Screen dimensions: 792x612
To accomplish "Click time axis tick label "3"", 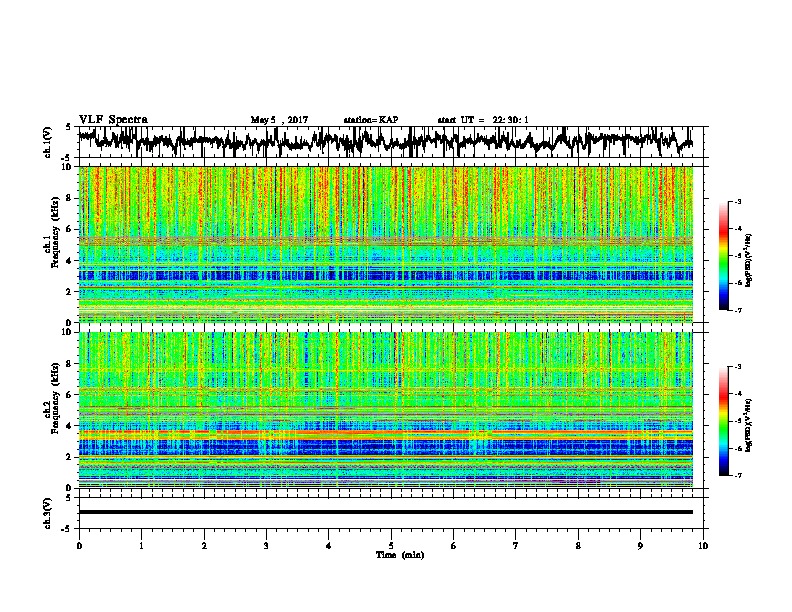I will point(266,546).
